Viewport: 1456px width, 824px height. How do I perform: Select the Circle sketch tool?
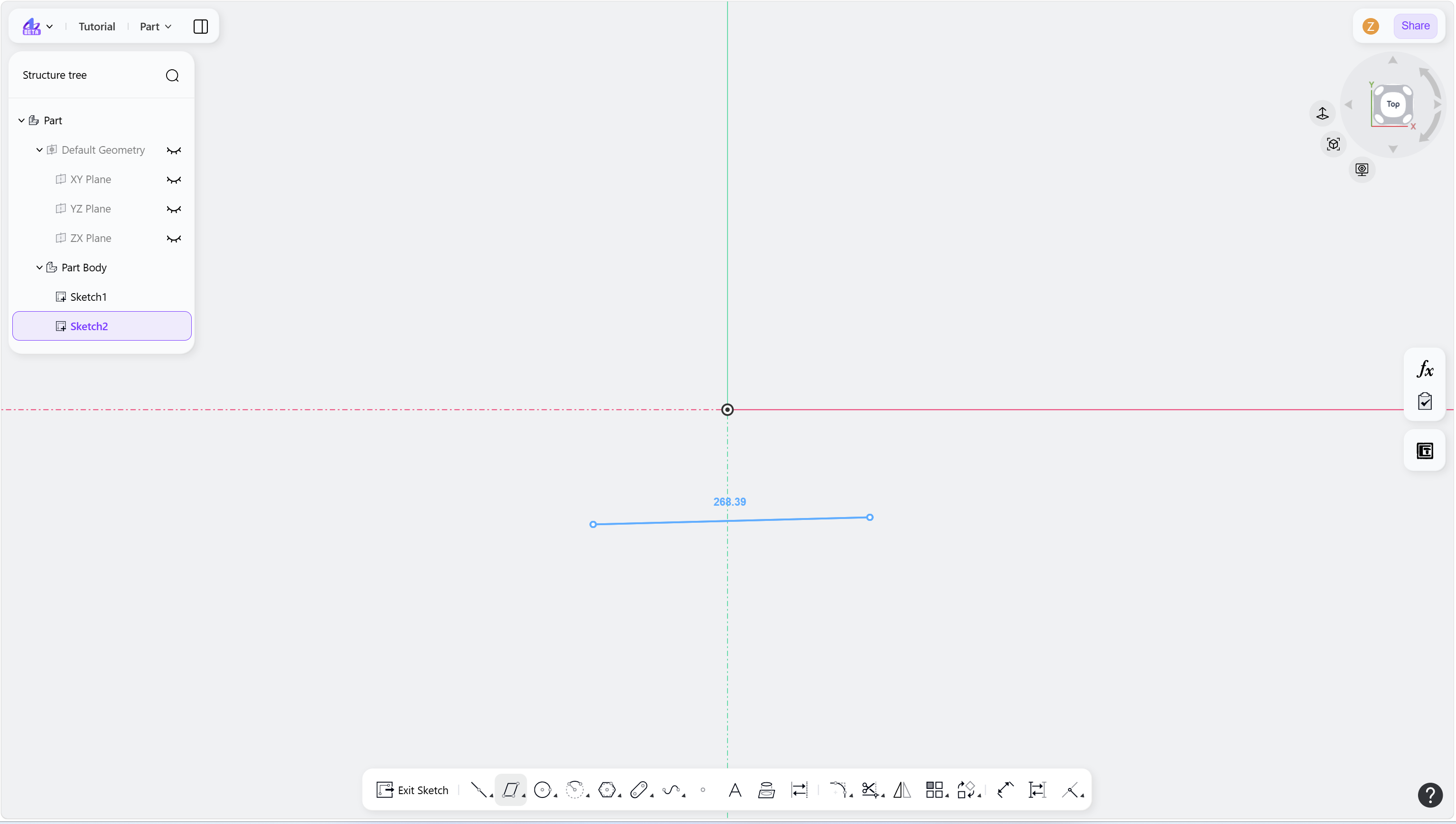click(x=542, y=789)
